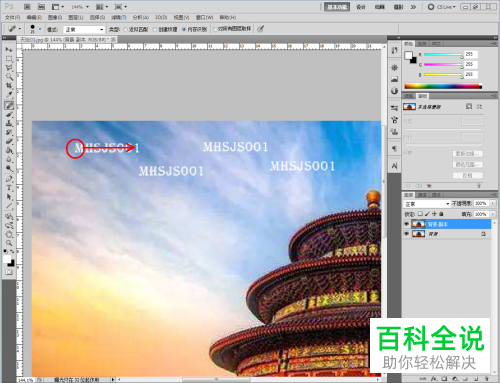
Task: Select the Line shape tool
Action: pyautogui.click(x=9, y=206)
